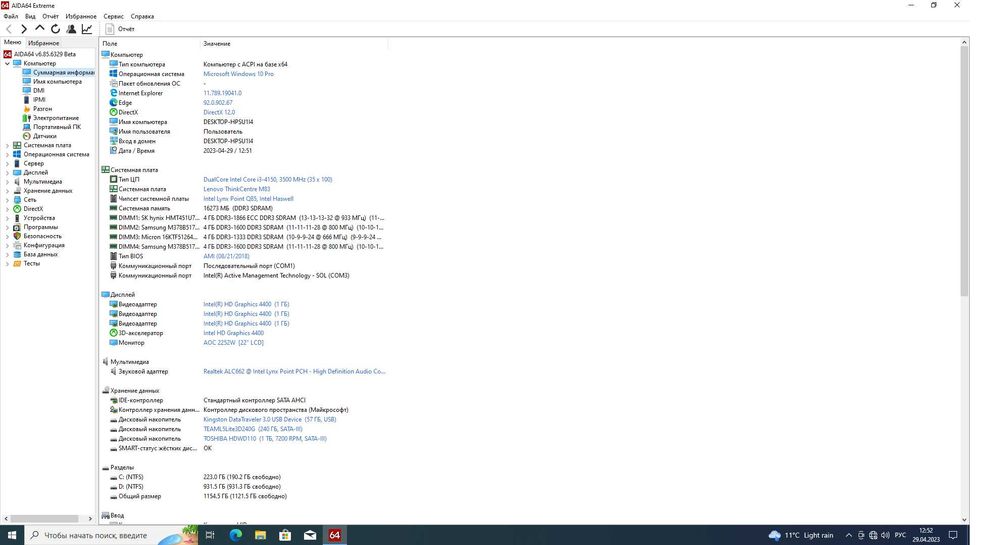Expand the Хранение данных tree node
Viewport: 1000px width, 545px height.
click(x=7, y=191)
